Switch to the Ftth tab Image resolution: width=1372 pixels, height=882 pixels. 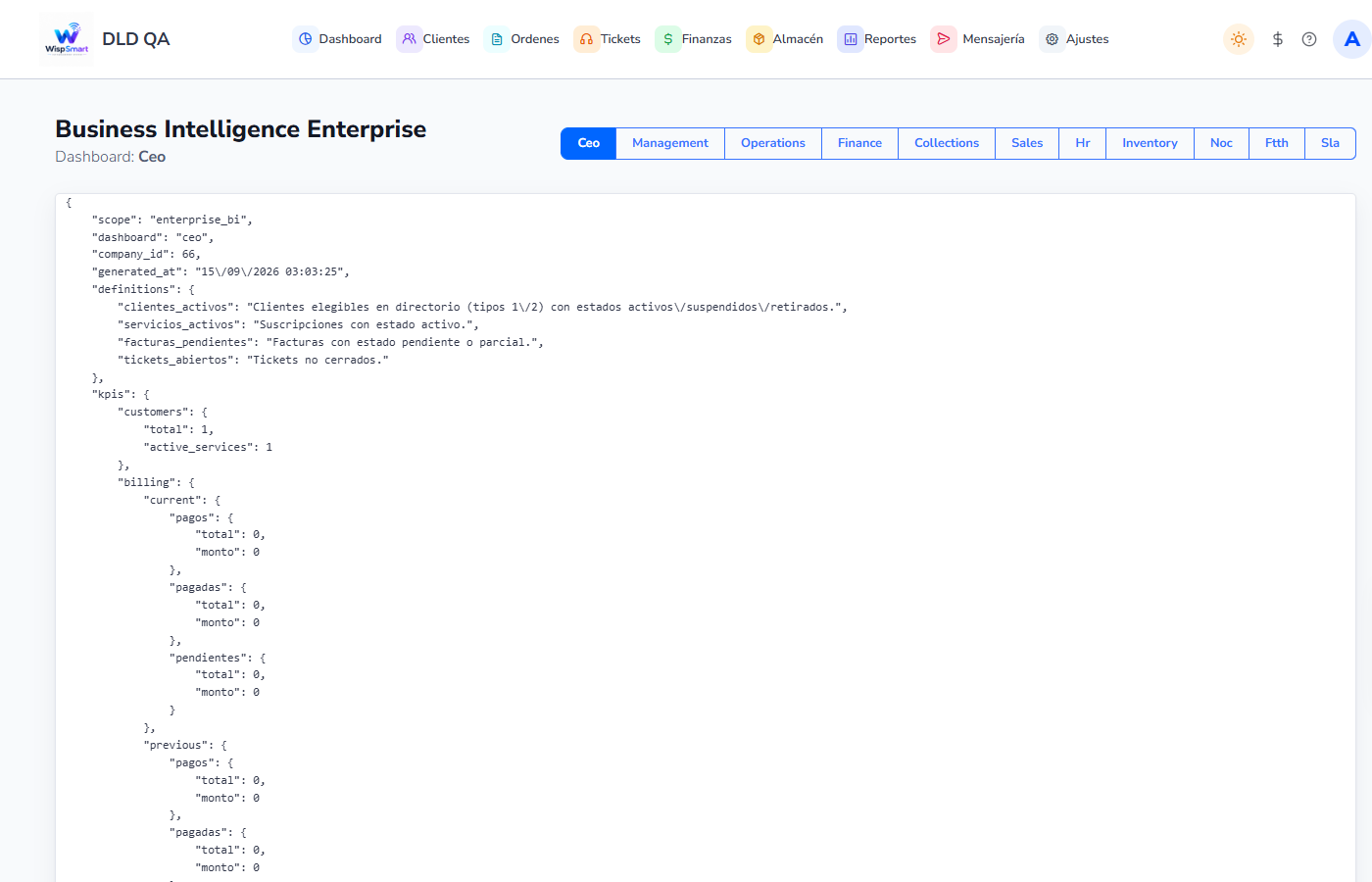[x=1277, y=143]
